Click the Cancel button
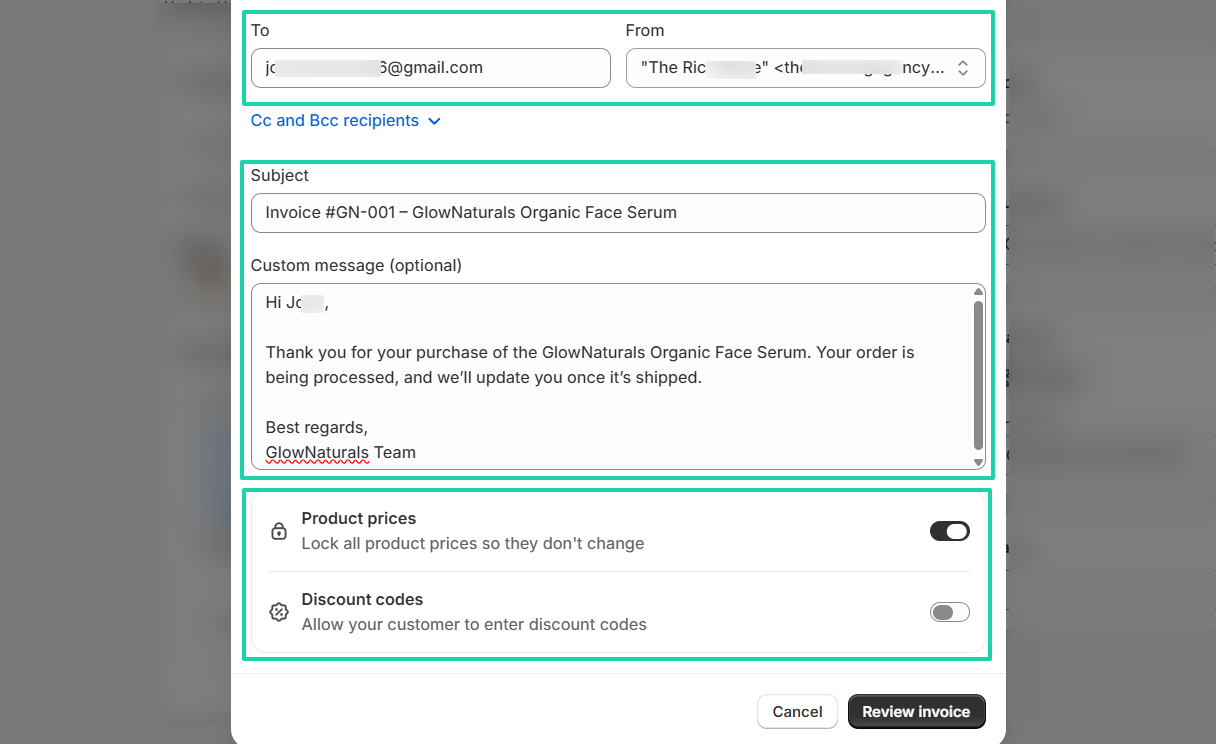The image size is (1216, 744). click(797, 712)
